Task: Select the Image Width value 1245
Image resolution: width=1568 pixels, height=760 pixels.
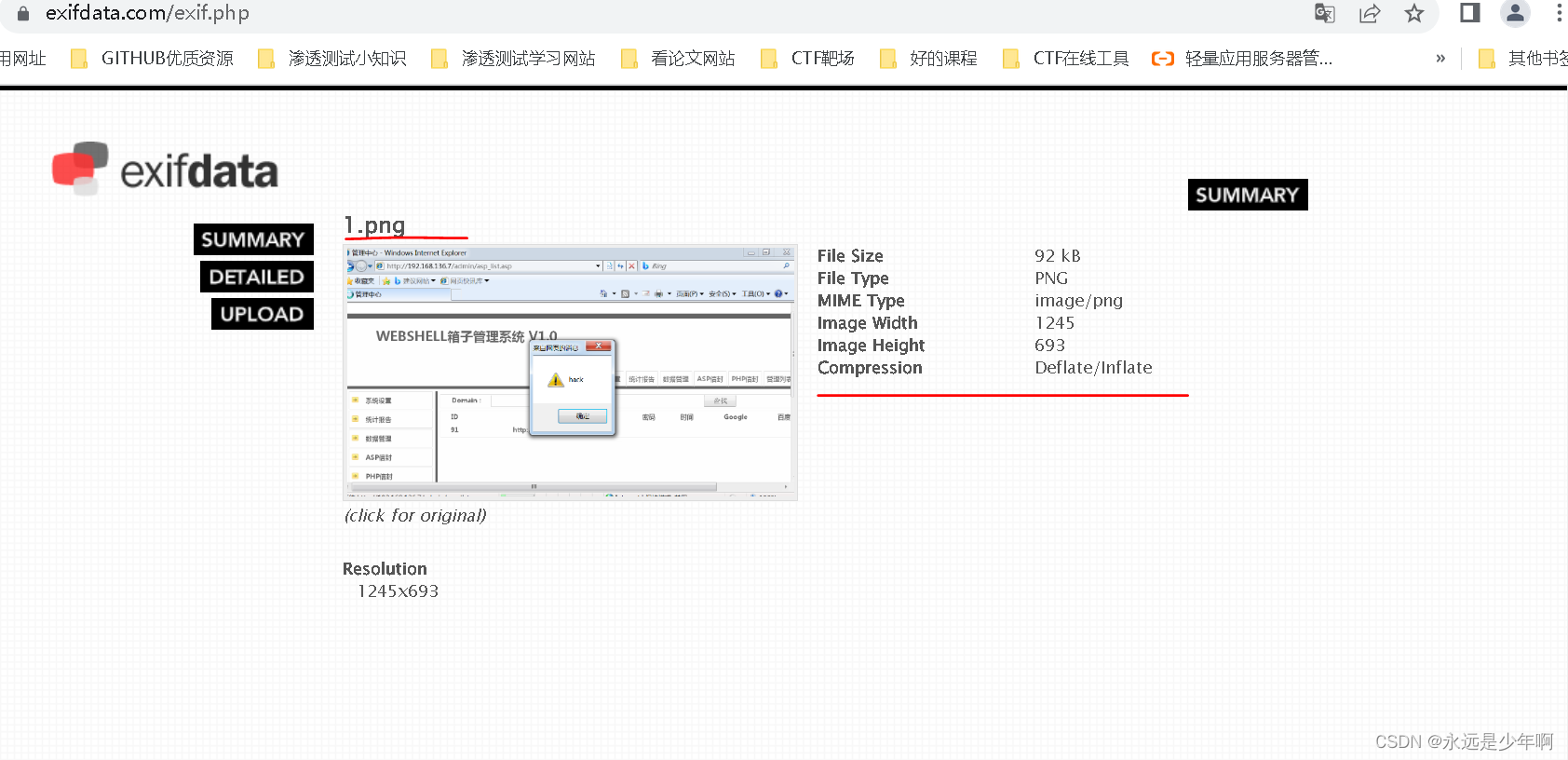Action: click(x=1055, y=323)
